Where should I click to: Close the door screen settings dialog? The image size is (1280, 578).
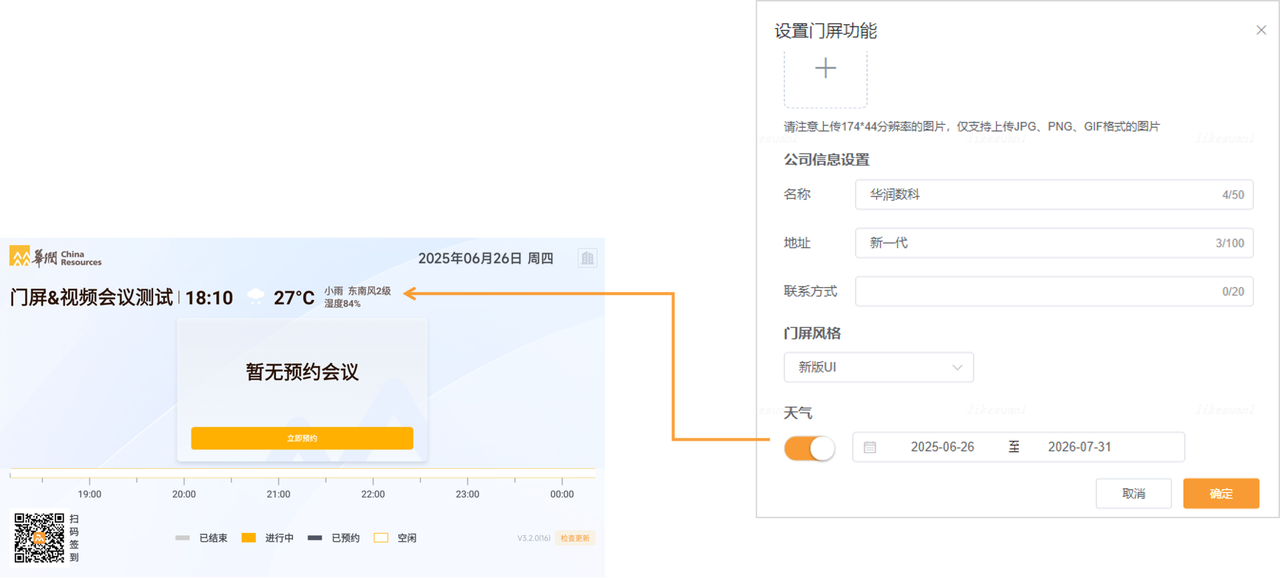pos(1261,30)
